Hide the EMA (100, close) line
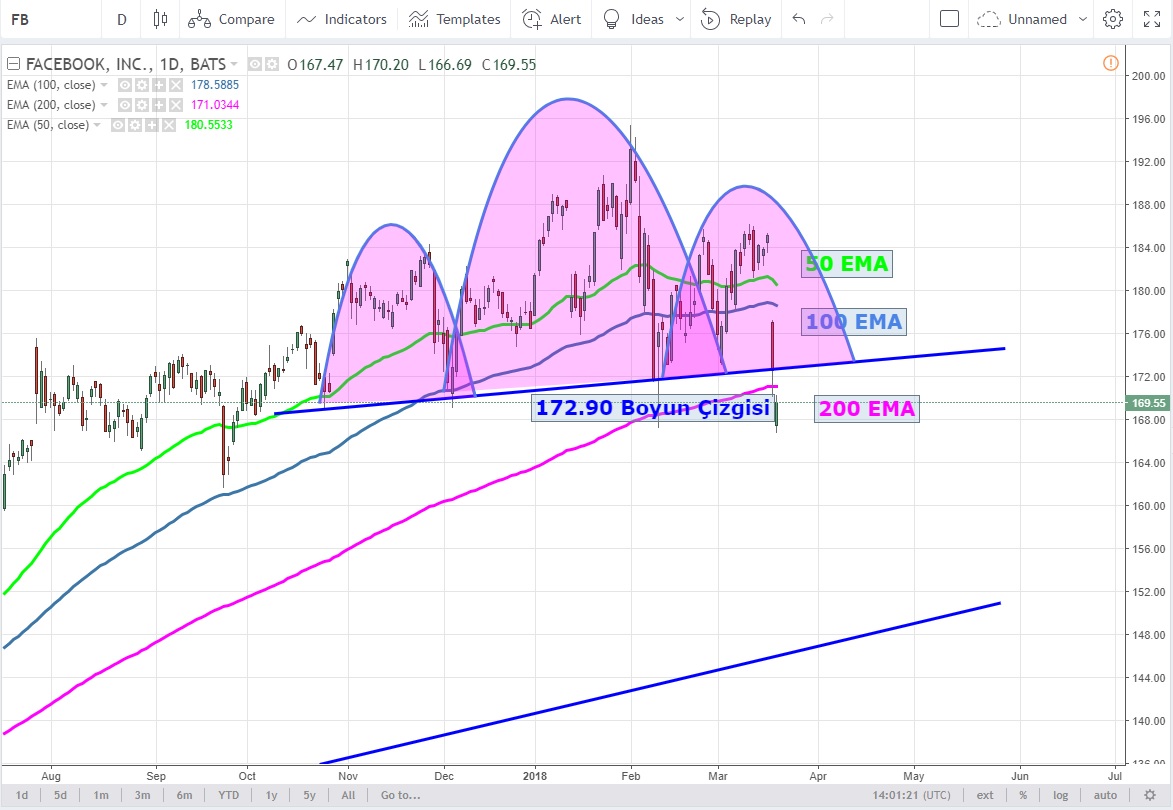This screenshot has height=810, width=1173. tap(125, 85)
